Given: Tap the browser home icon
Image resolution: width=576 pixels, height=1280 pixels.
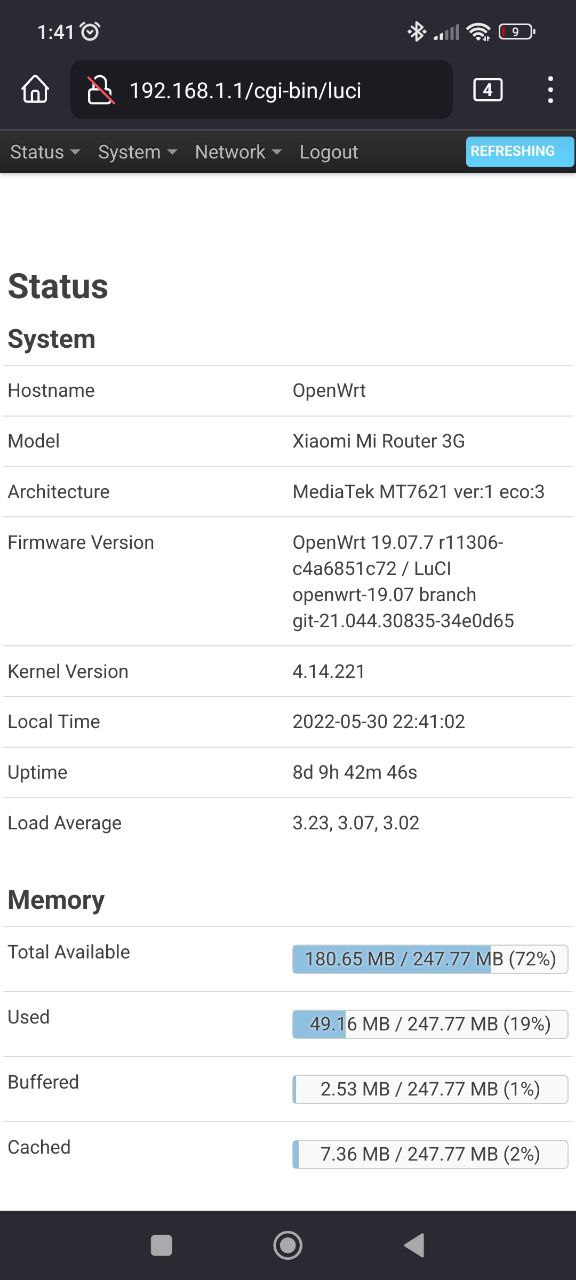Looking at the screenshot, I should [x=35, y=90].
